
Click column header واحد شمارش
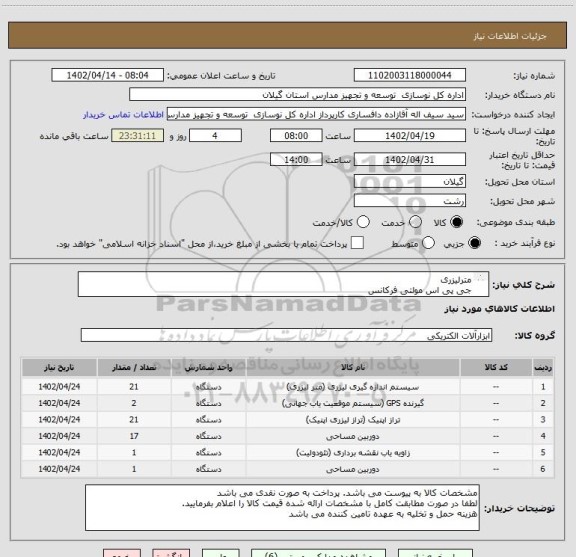pos(208,367)
